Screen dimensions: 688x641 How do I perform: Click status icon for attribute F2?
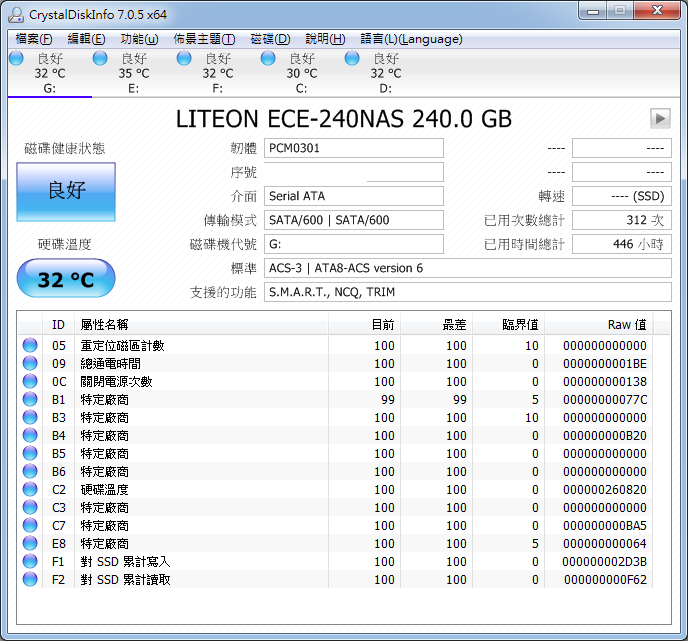(x=30, y=579)
